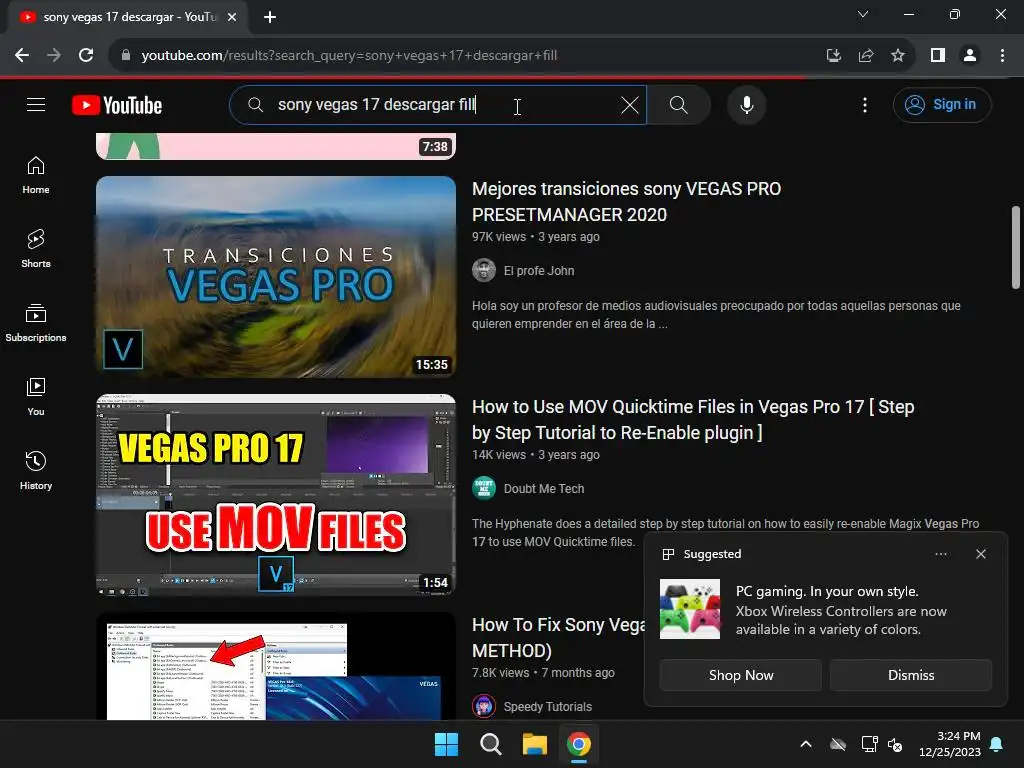
Task: Open Home in the sidebar
Action: [x=36, y=175]
